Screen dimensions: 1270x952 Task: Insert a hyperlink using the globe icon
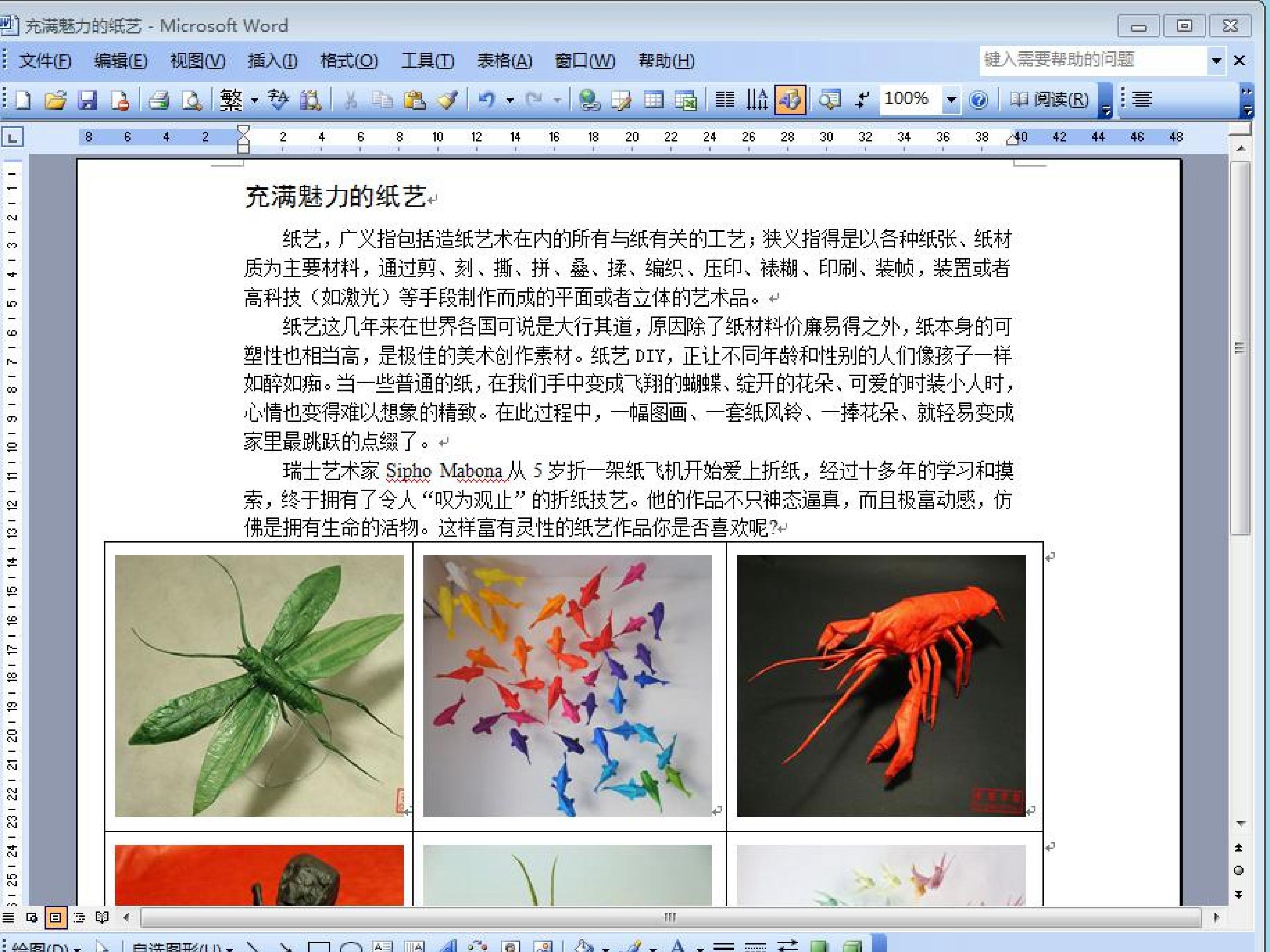tap(589, 100)
